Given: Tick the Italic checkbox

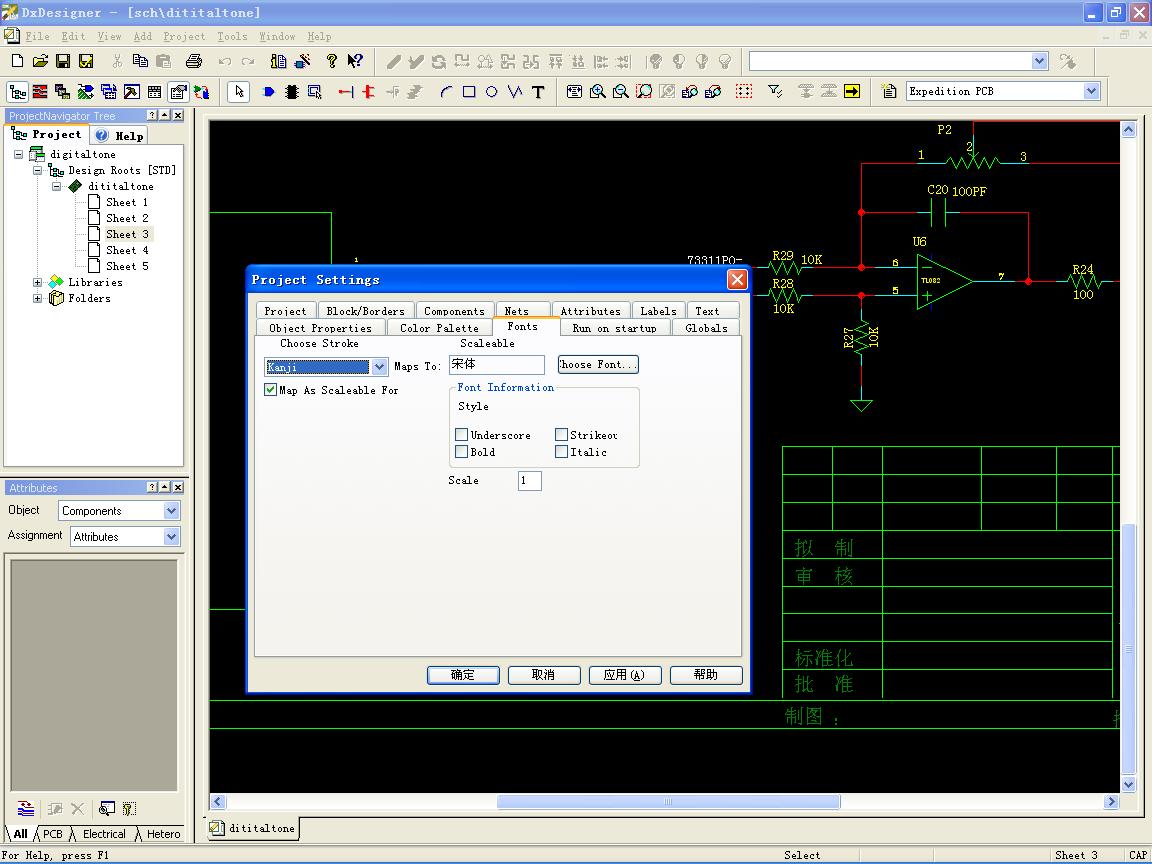Looking at the screenshot, I should point(561,452).
